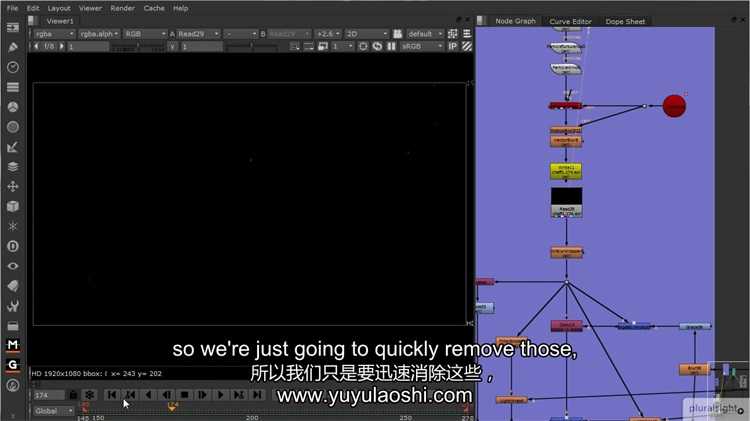Open the 2D view mode dropdown

[366, 34]
